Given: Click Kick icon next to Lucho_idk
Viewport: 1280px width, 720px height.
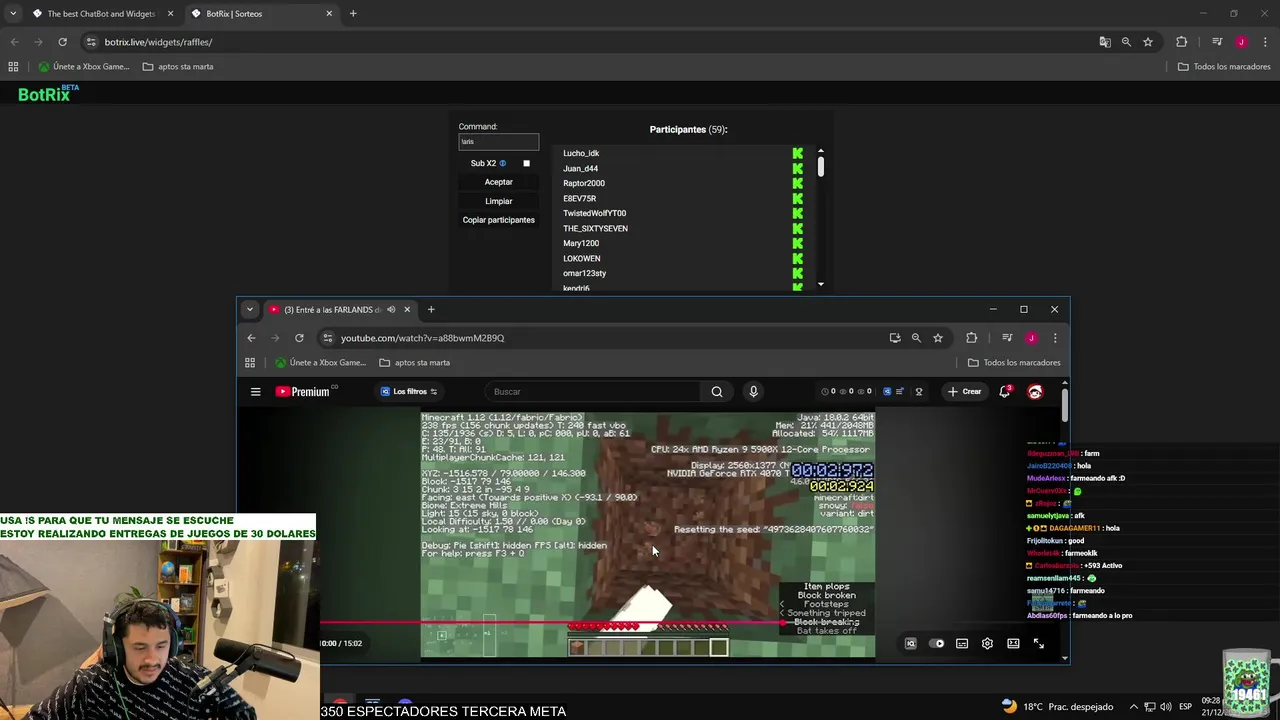Looking at the screenshot, I should point(797,153).
